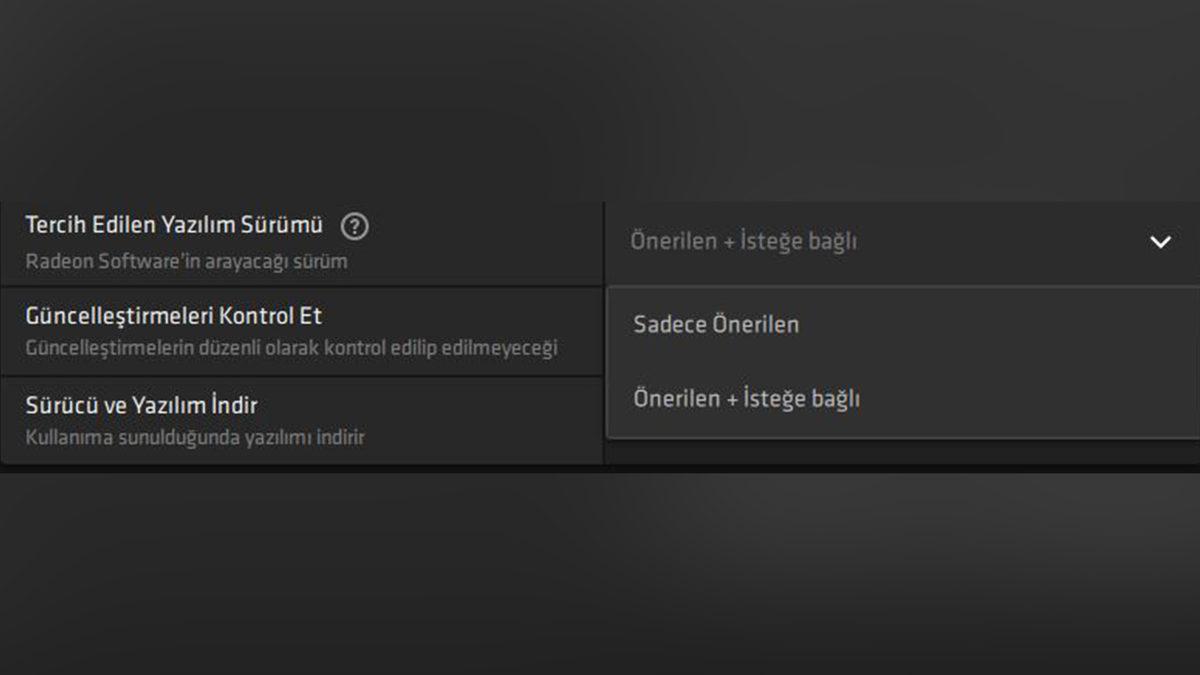
Task: Select "Sadece Önerilen" from the dropdown
Action: (x=716, y=323)
